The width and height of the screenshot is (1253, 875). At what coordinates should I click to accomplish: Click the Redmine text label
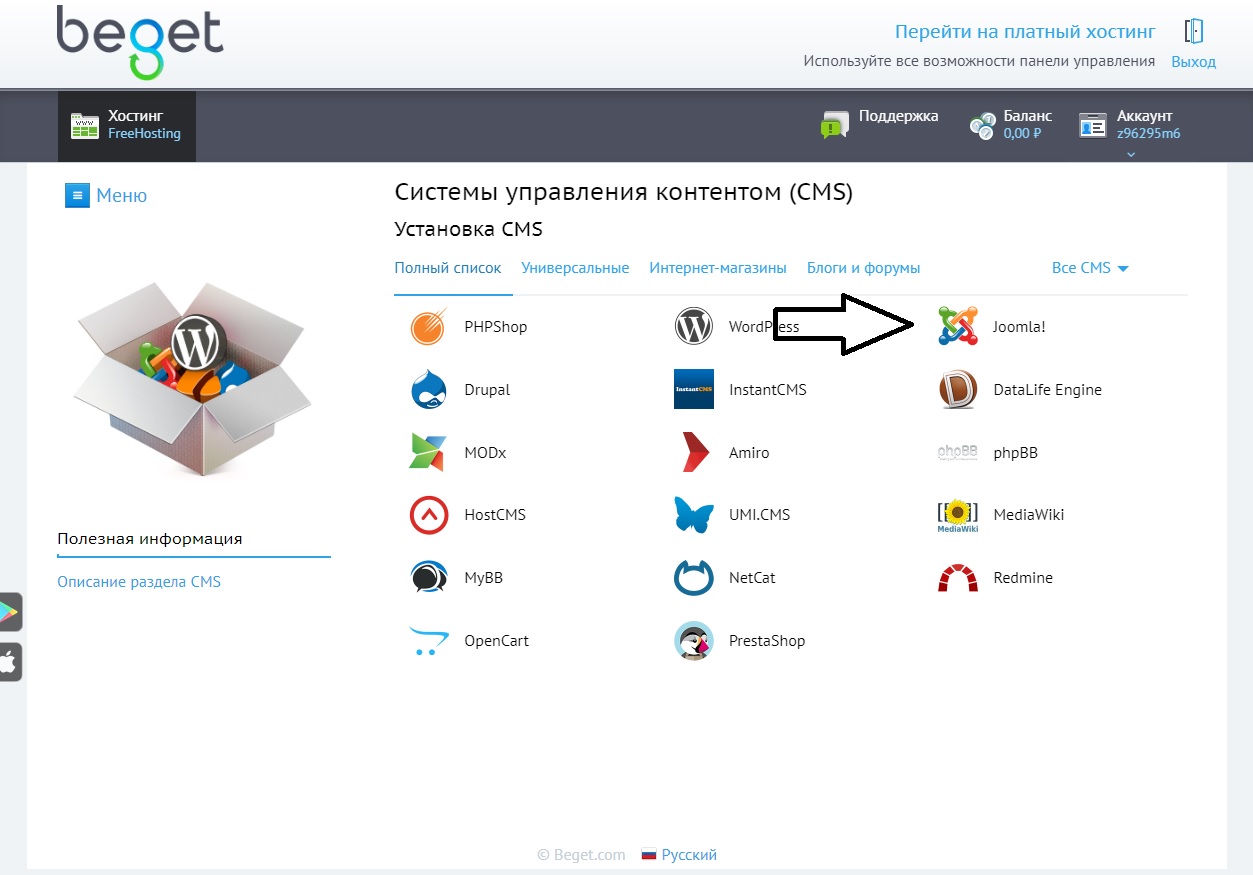pyautogui.click(x=1023, y=578)
